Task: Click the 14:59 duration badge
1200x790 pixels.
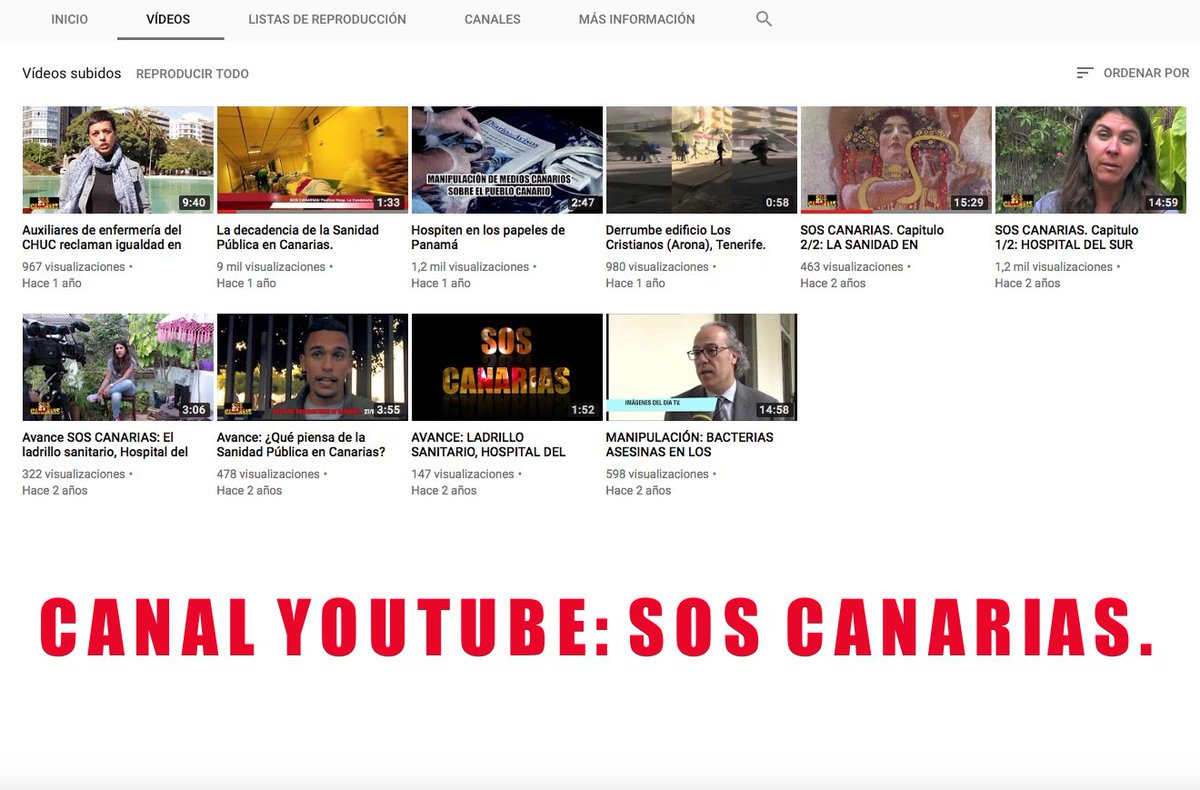Action: coord(1163,203)
